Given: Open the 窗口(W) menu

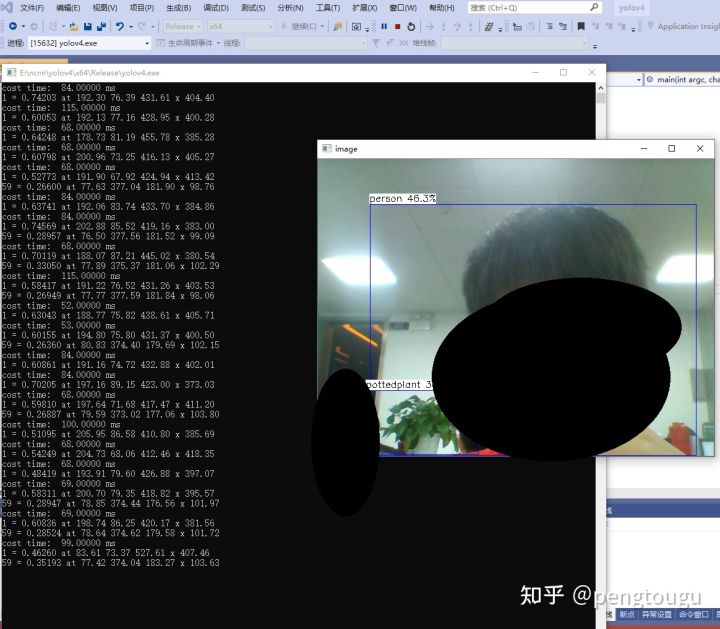Looking at the screenshot, I should [x=403, y=8].
